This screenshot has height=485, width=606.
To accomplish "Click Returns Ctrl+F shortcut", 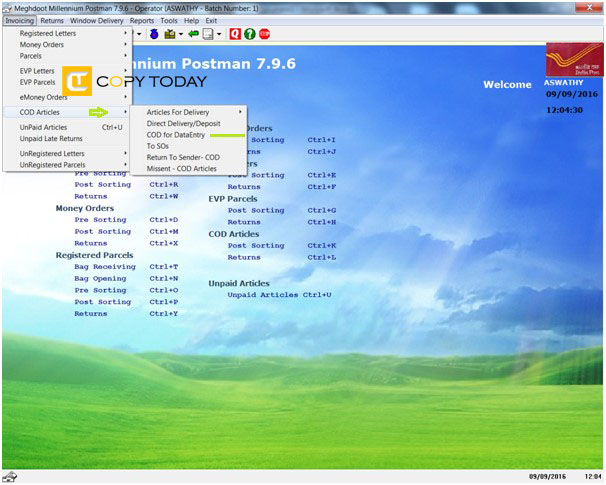I will pyautogui.click(x=282, y=187).
